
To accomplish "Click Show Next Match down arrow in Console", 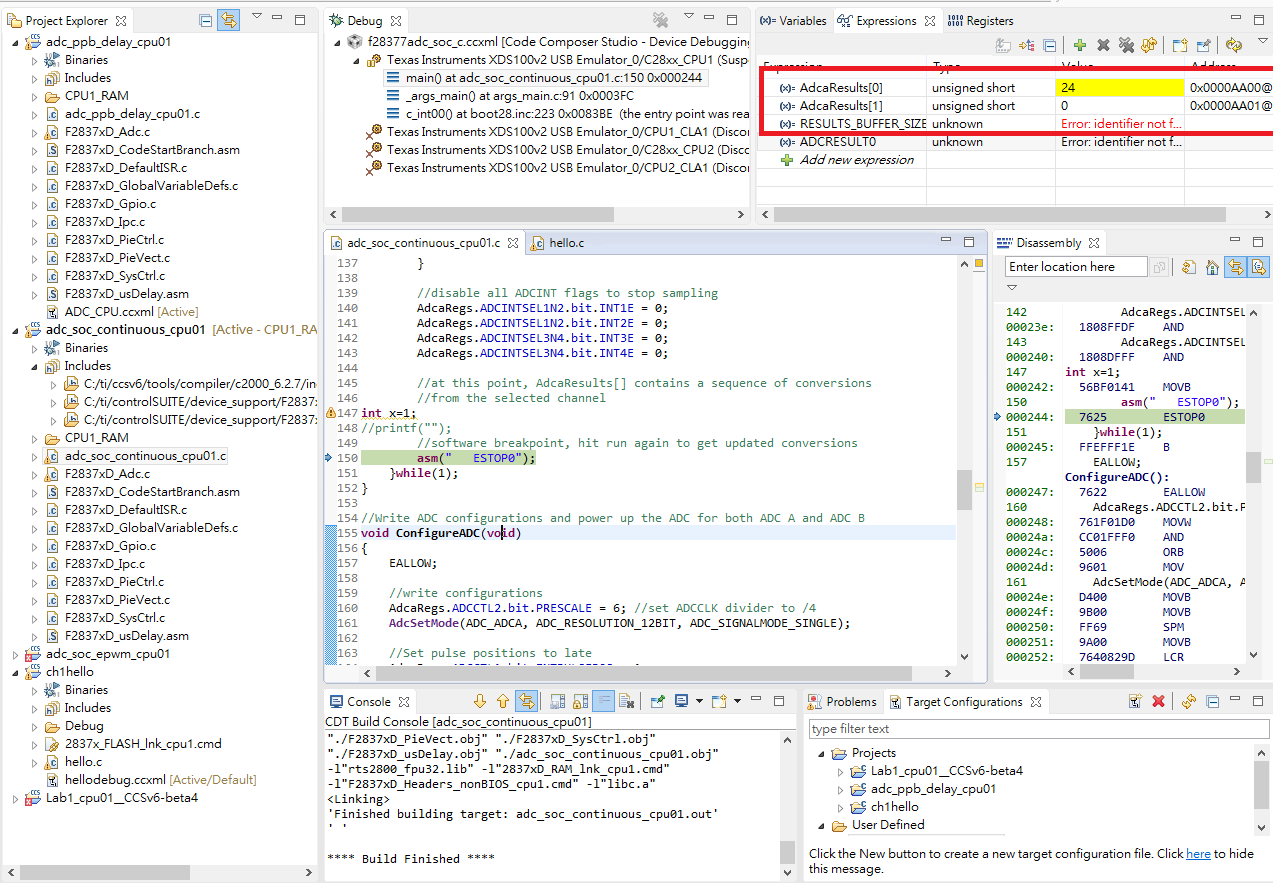I will click(479, 702).
